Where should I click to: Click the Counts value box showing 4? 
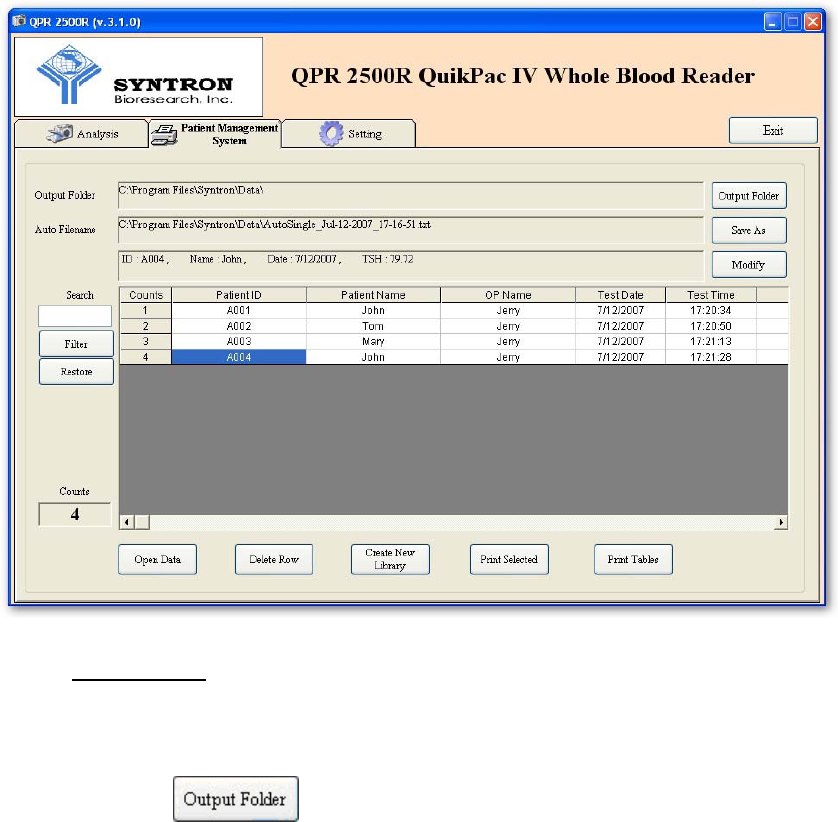[x=75, y=514]
